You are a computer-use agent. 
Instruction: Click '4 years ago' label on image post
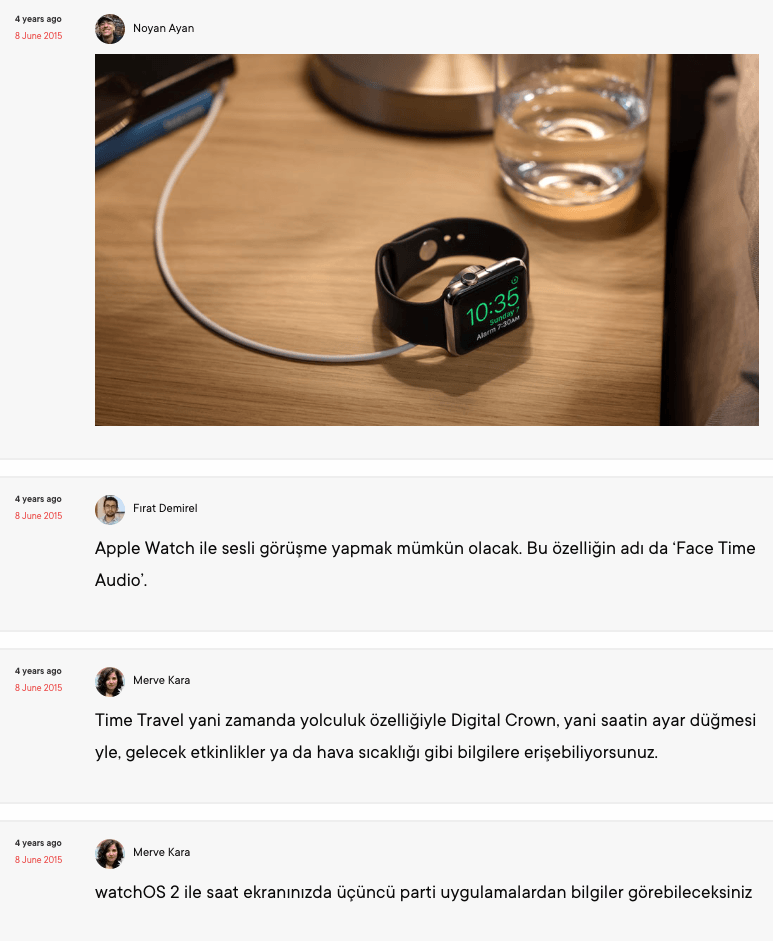(x=38, y=19)
